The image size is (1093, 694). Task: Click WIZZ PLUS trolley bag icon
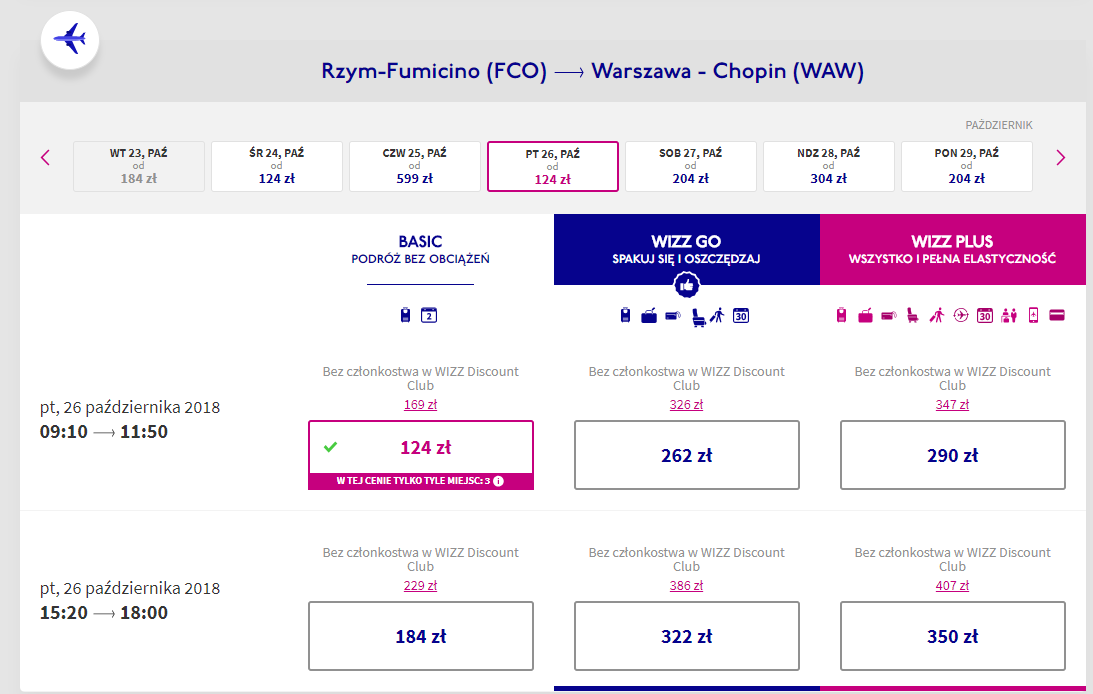[865, 316]
